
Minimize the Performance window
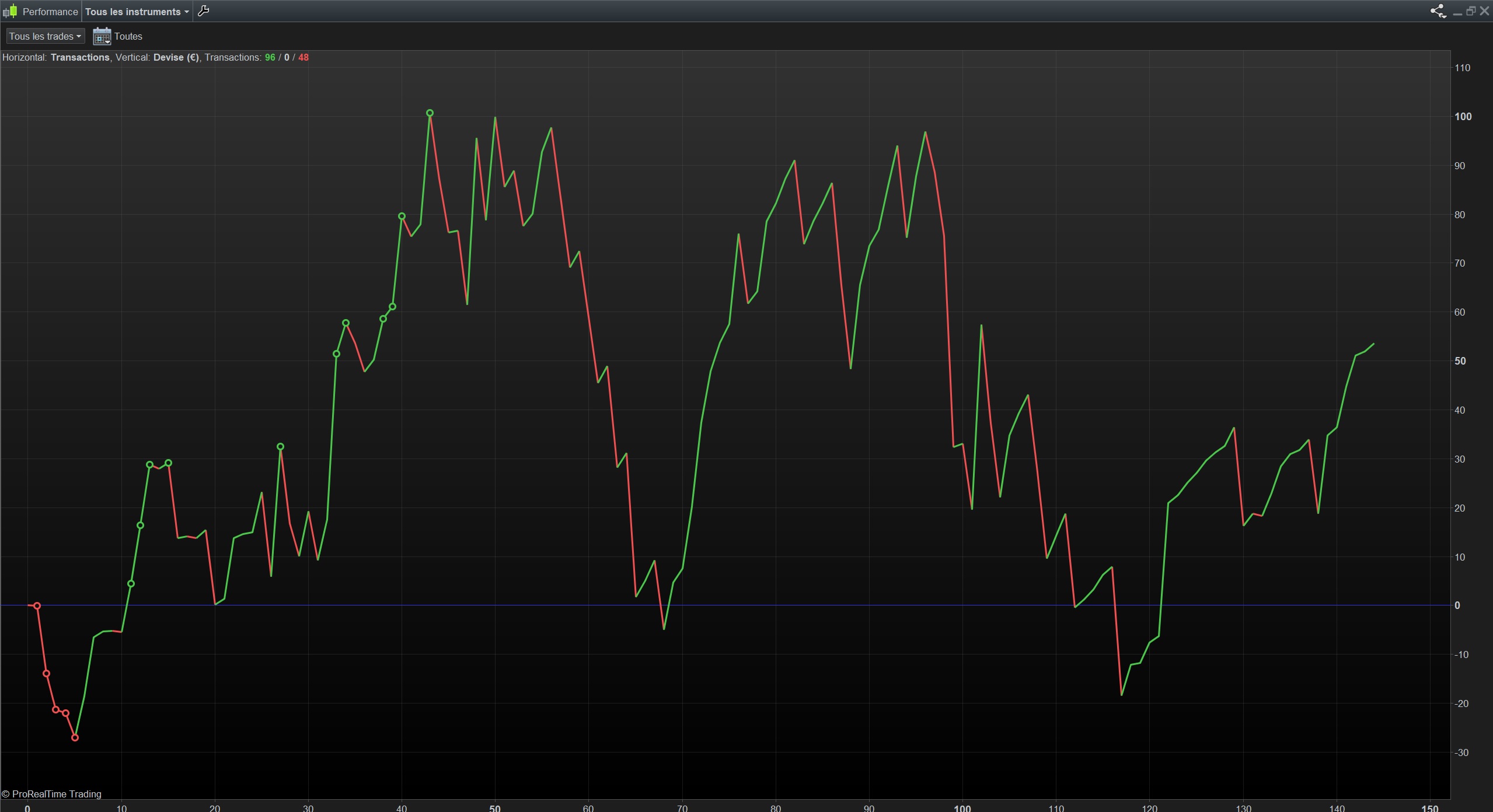pos(1457,12)
